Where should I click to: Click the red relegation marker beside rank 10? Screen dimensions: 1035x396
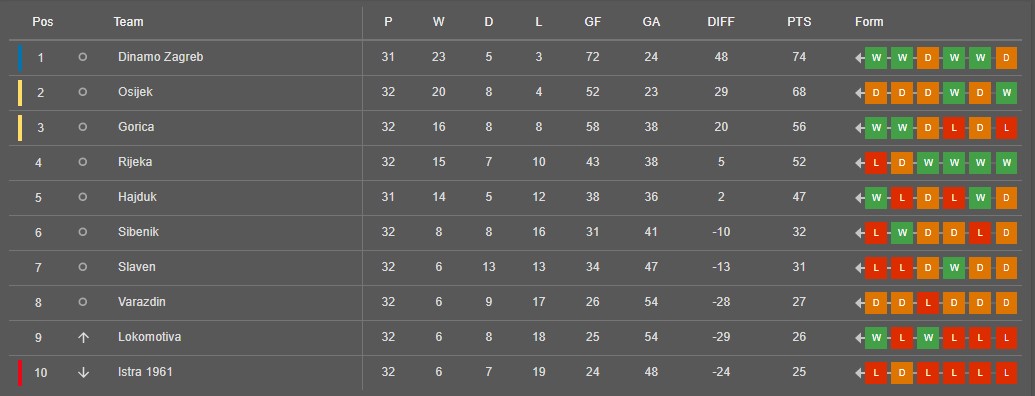tap(20, 372)
